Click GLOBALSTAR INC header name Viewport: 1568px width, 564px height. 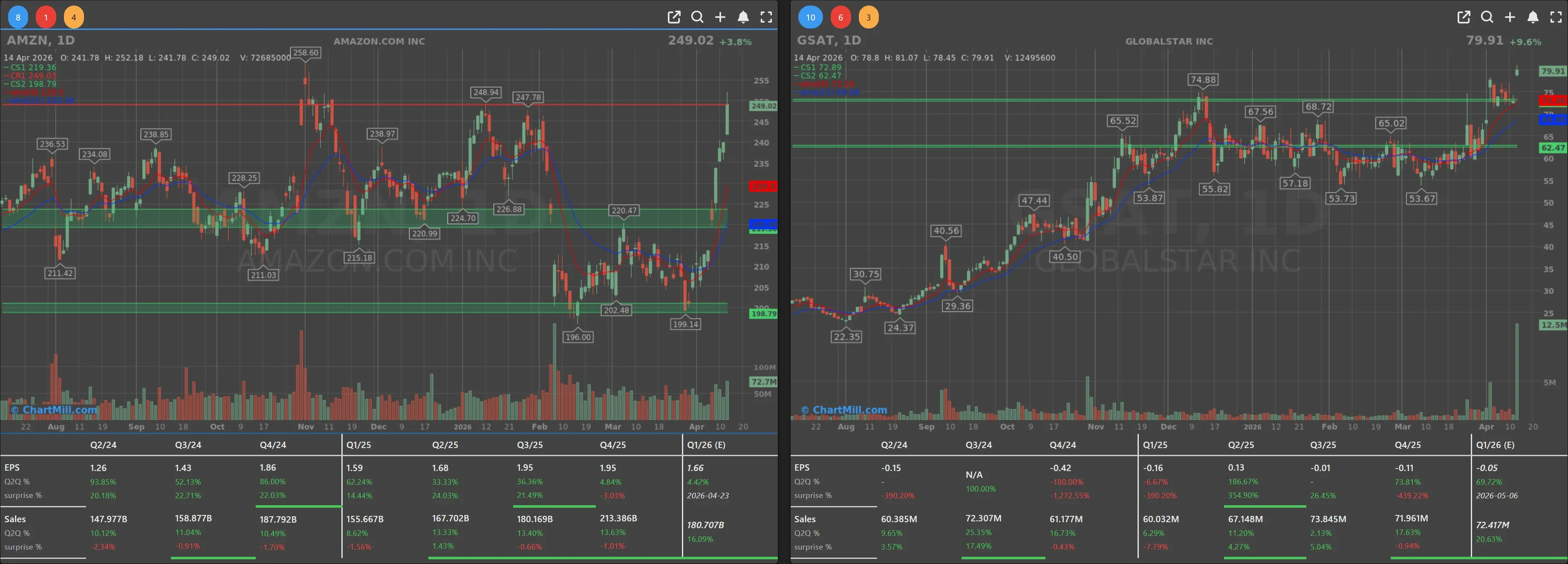tap(1169, 41)
